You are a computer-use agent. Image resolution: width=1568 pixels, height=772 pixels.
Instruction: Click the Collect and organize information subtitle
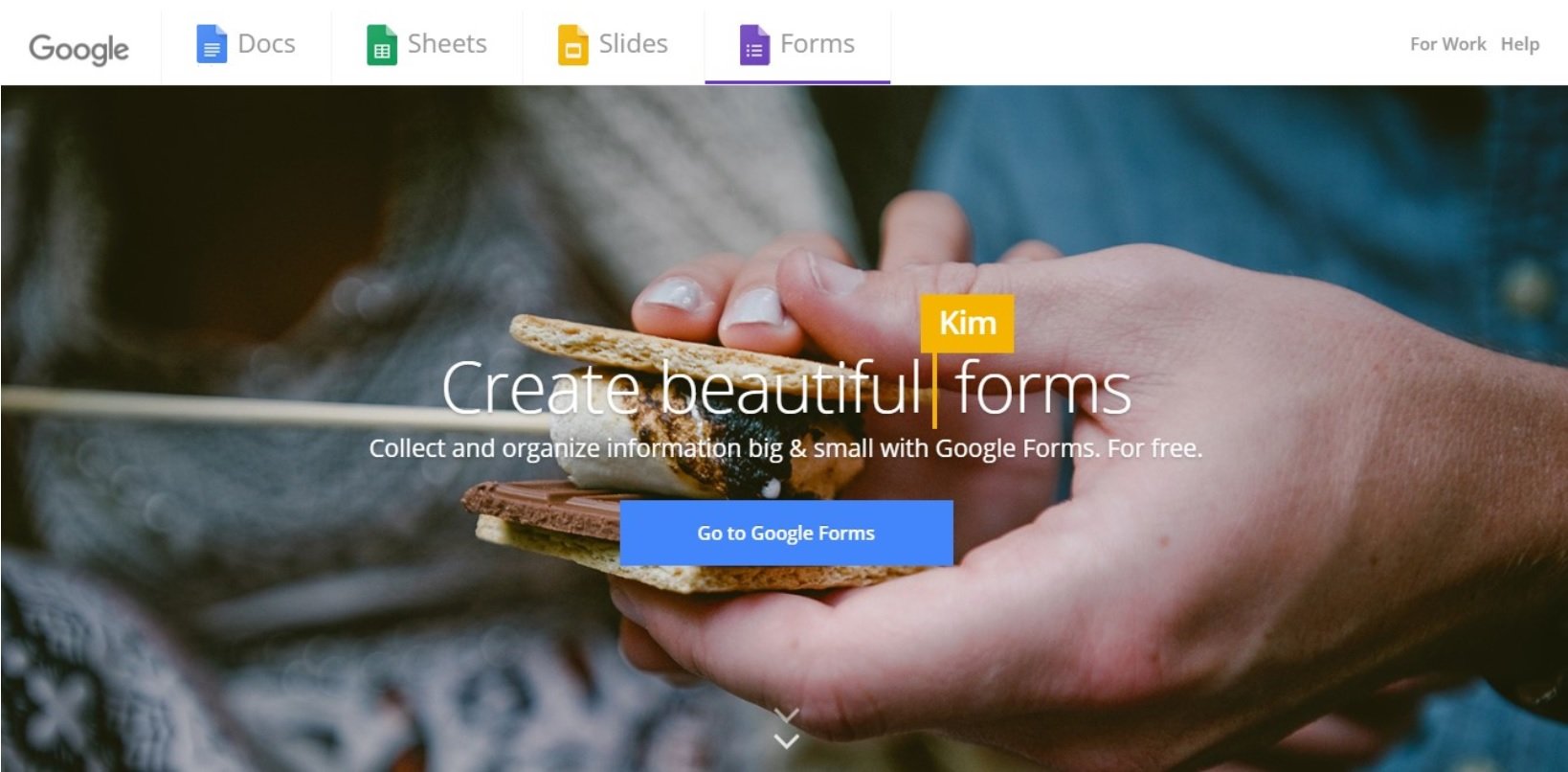pyautogui.click(x=786, y=448)
